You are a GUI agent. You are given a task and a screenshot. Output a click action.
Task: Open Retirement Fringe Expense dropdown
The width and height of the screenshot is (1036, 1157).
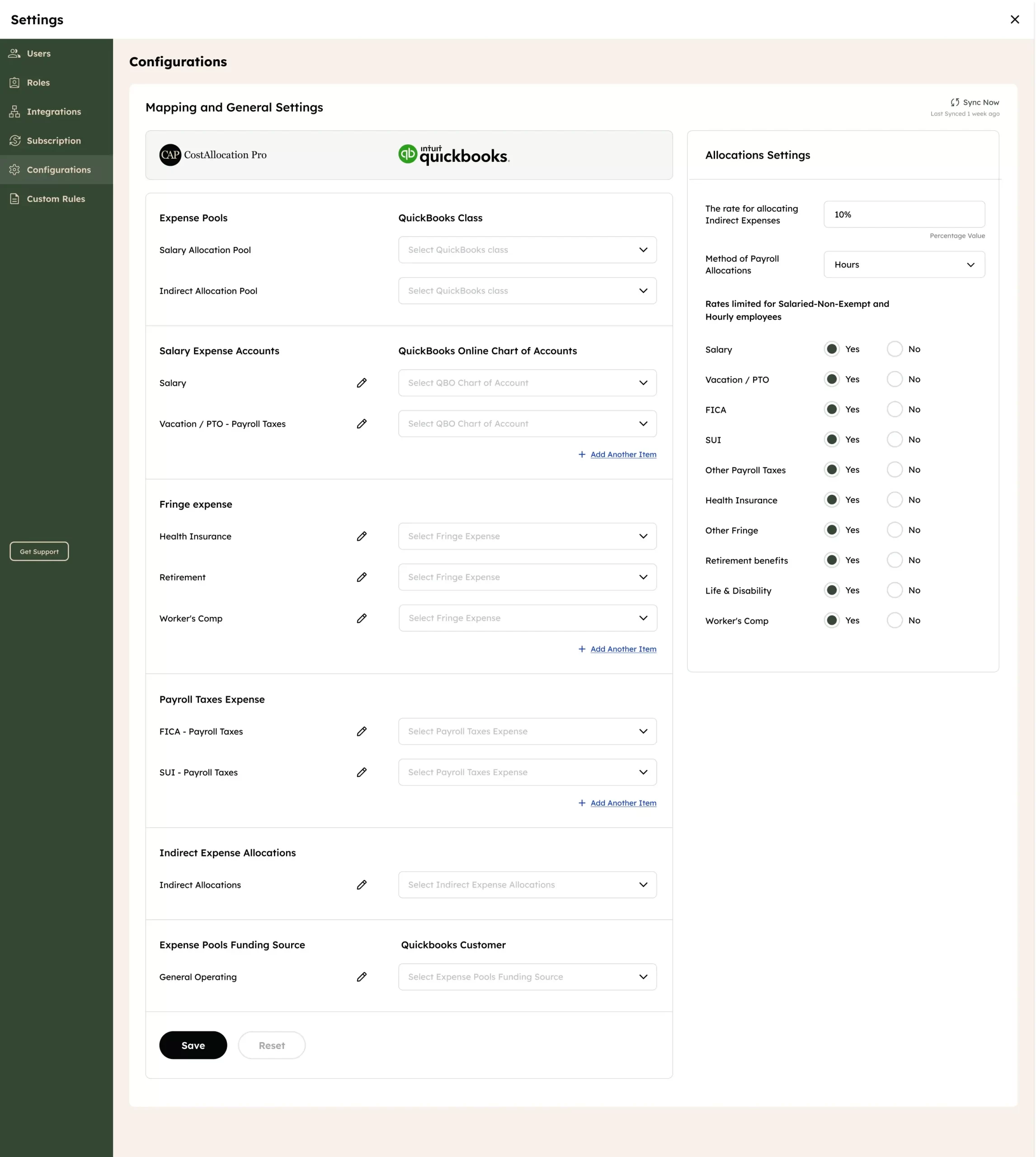tap(527, 577)
